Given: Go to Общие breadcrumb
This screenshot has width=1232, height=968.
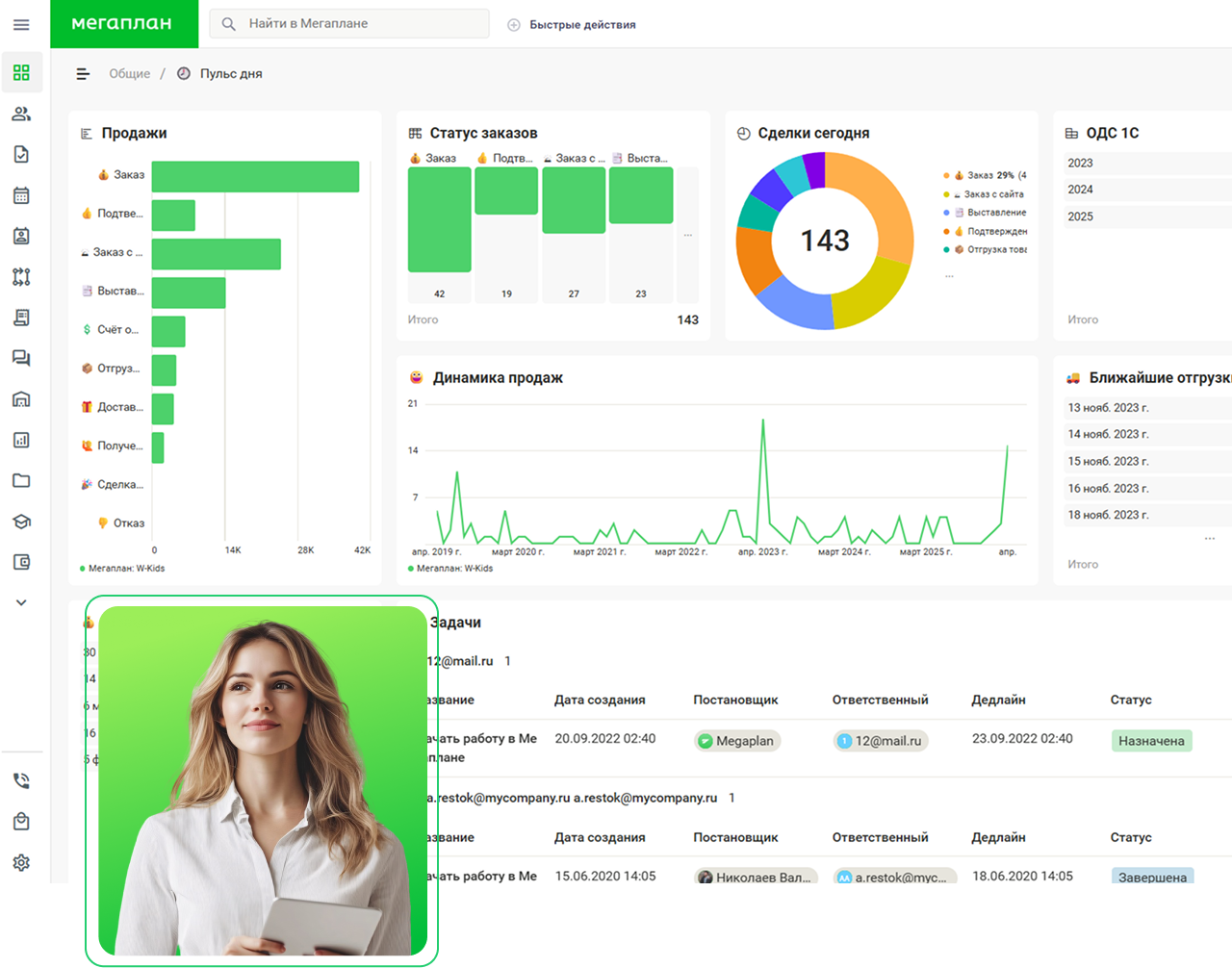Looking at the screenshot, I should [130, 74].
